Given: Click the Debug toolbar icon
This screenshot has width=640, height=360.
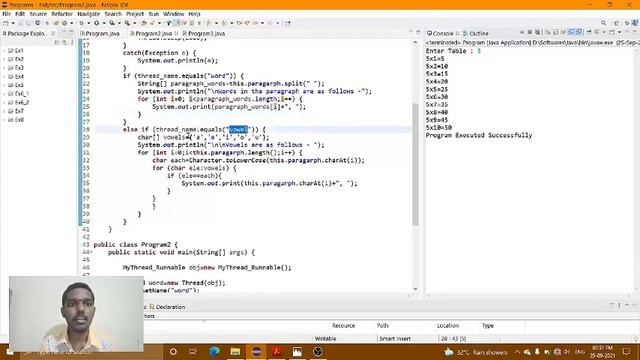Looking at the screenshot, I should click(x=82, y=23).
